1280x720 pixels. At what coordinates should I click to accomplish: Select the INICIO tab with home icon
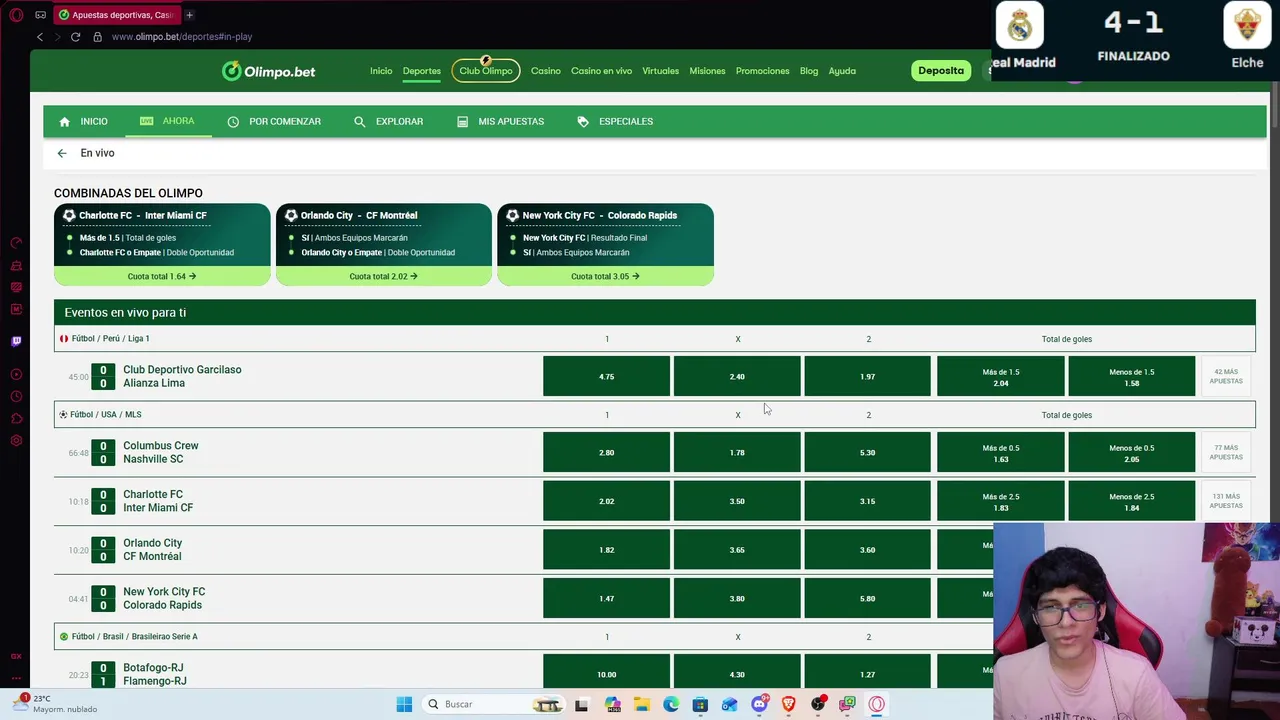pyautogui.click(x=83, y=121)
